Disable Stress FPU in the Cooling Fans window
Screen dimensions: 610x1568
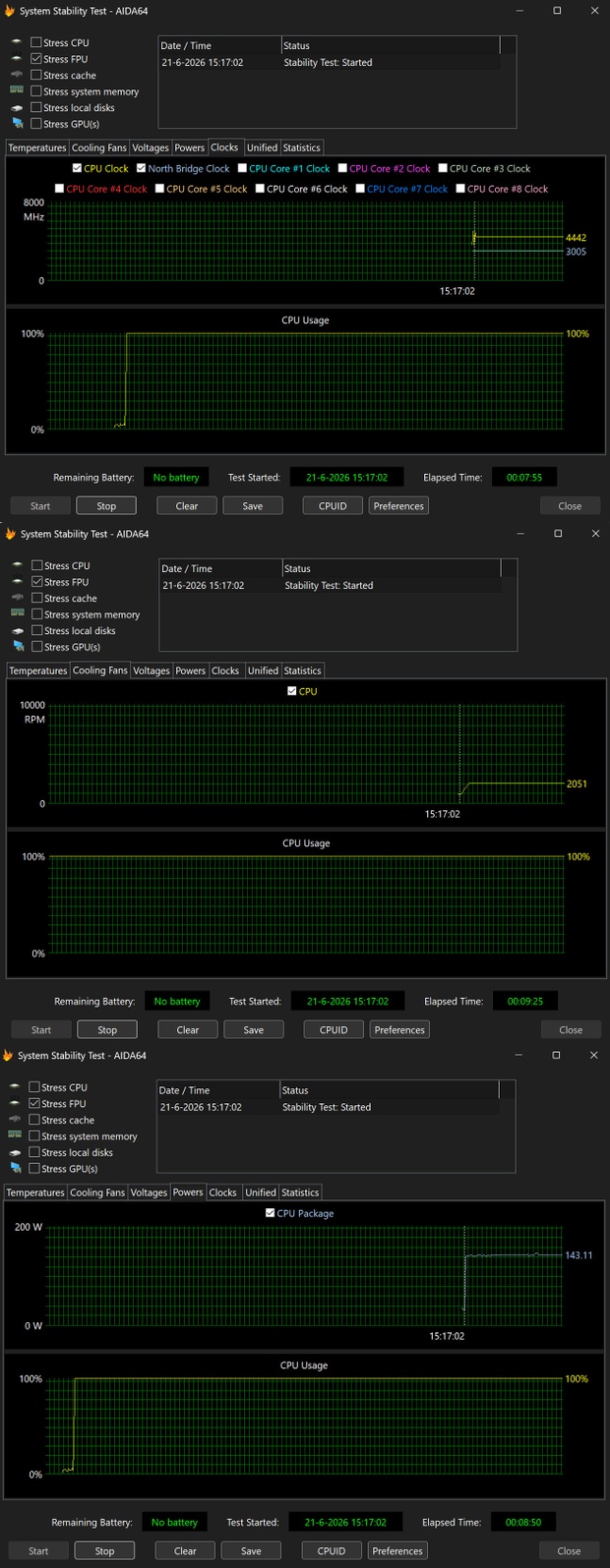[36, 582]
